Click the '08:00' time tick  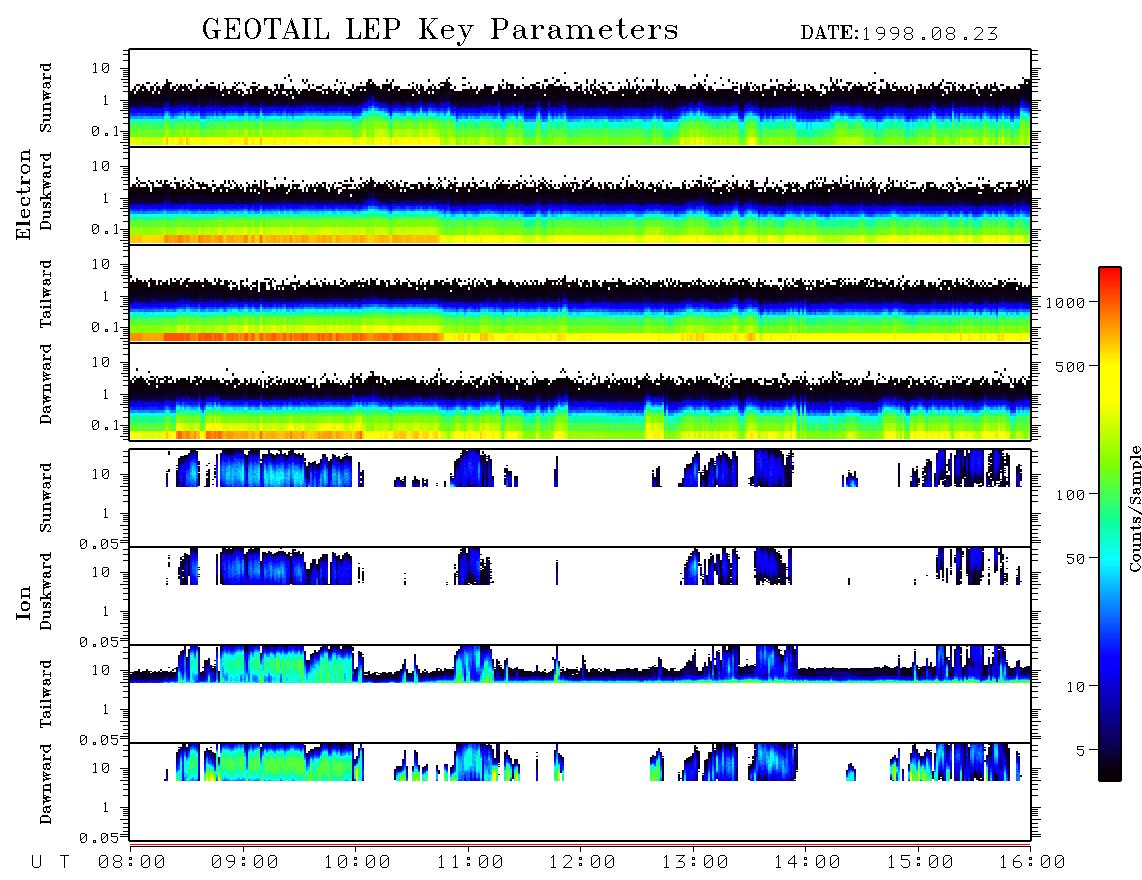[132, 862]
